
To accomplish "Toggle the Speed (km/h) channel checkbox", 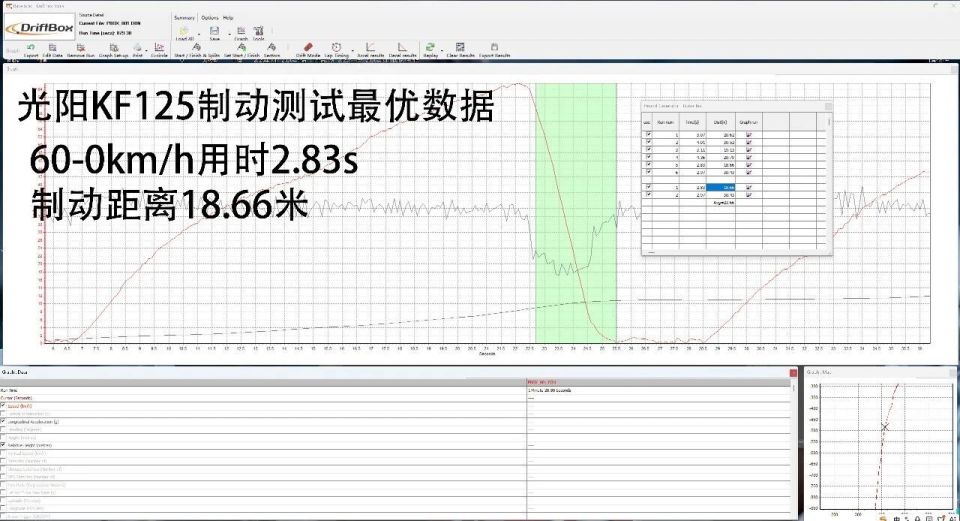I will (3, 406).
